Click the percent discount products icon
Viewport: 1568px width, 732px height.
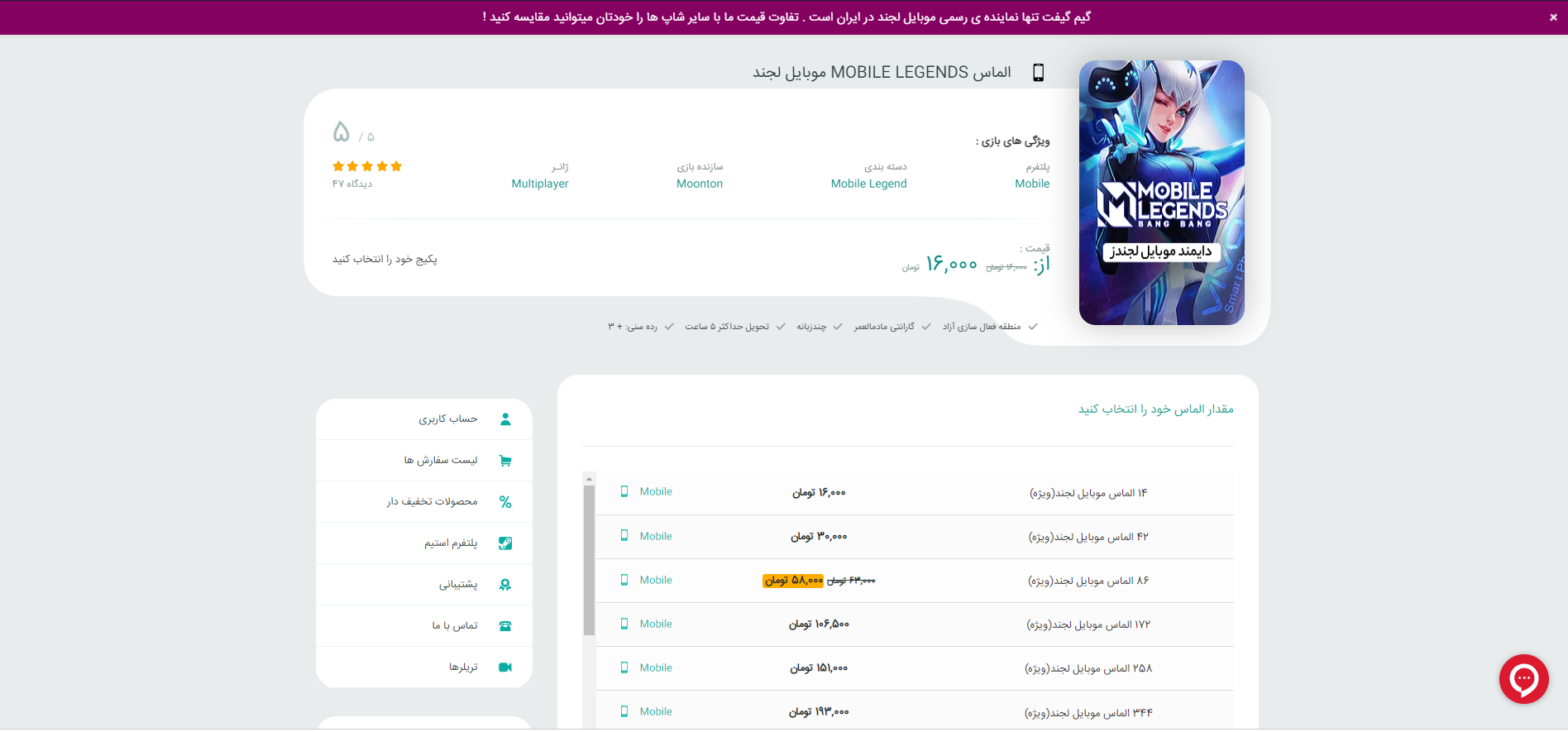click(505, 502)
